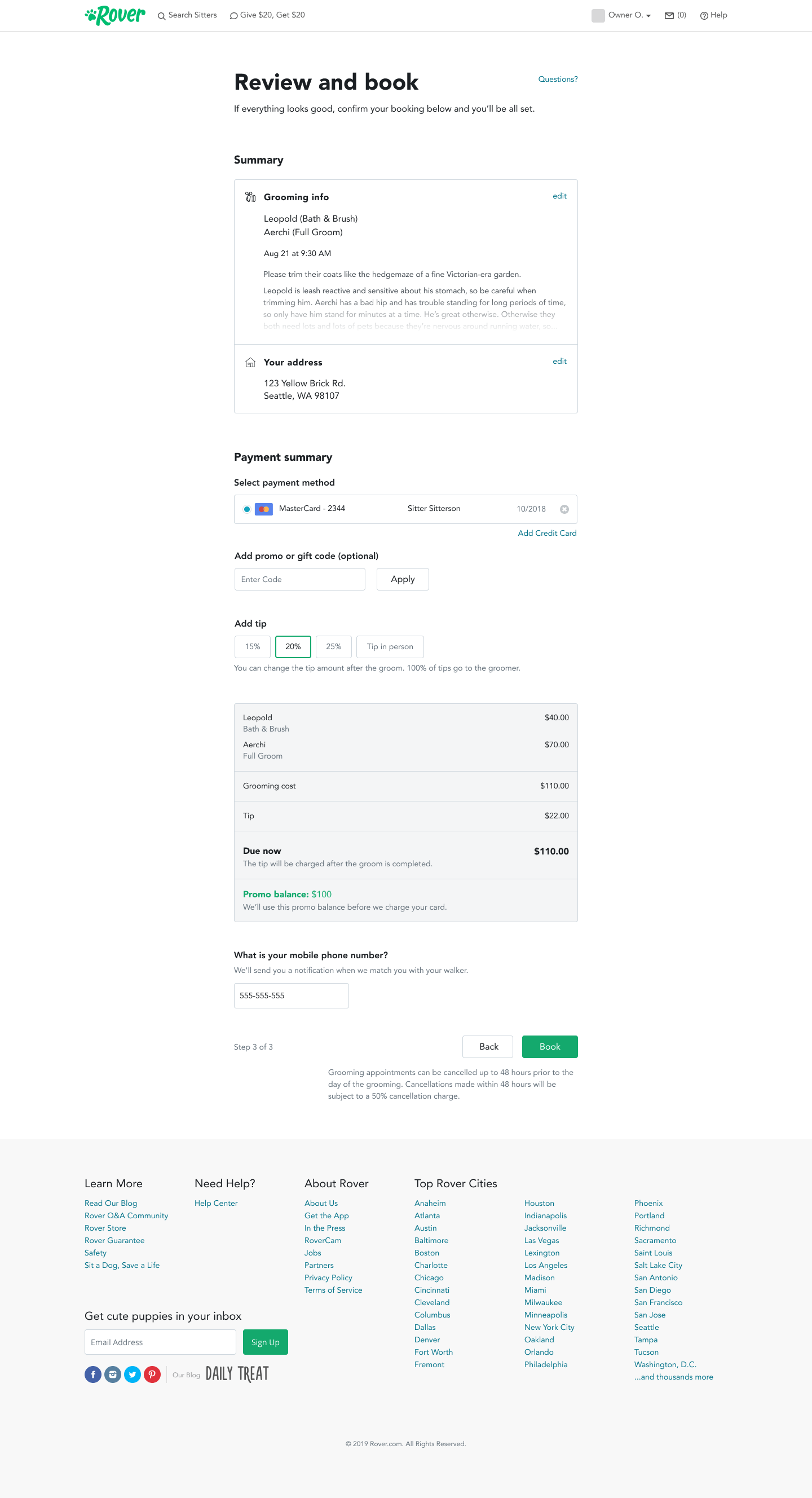This screenshot has height=1498, width=812.
Task: Open Rover's Instagram icon
Action: tap(113, 1374)
